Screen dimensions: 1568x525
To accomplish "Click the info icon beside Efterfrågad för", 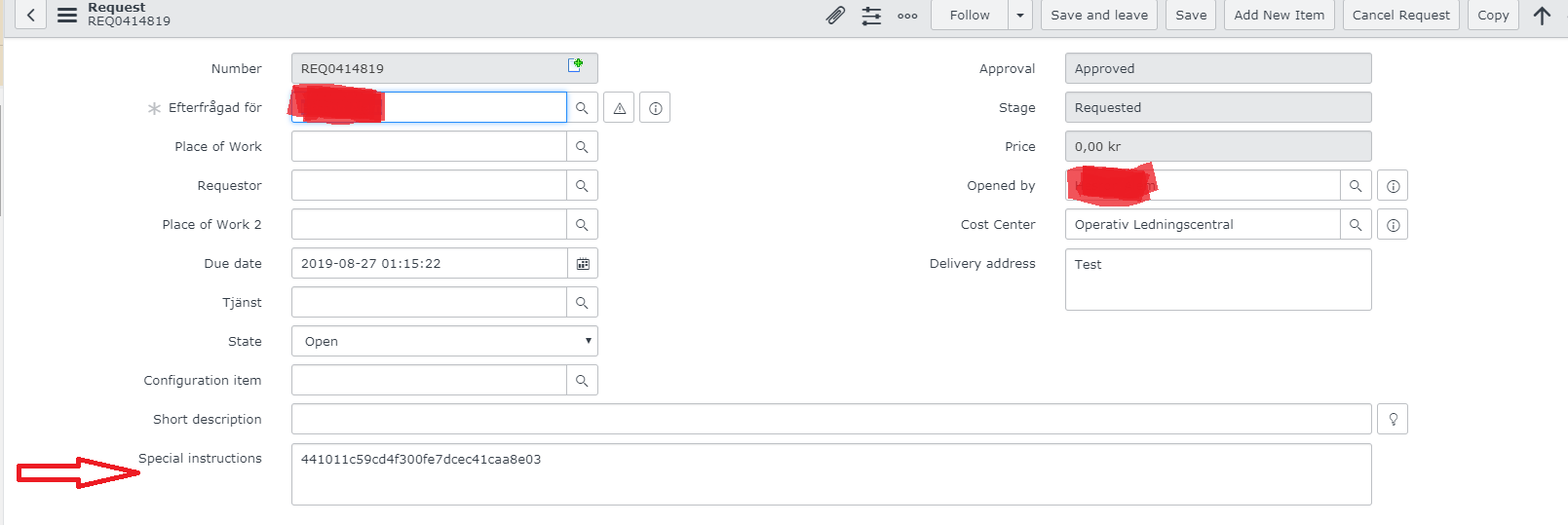I will click(x=655, y=107).
